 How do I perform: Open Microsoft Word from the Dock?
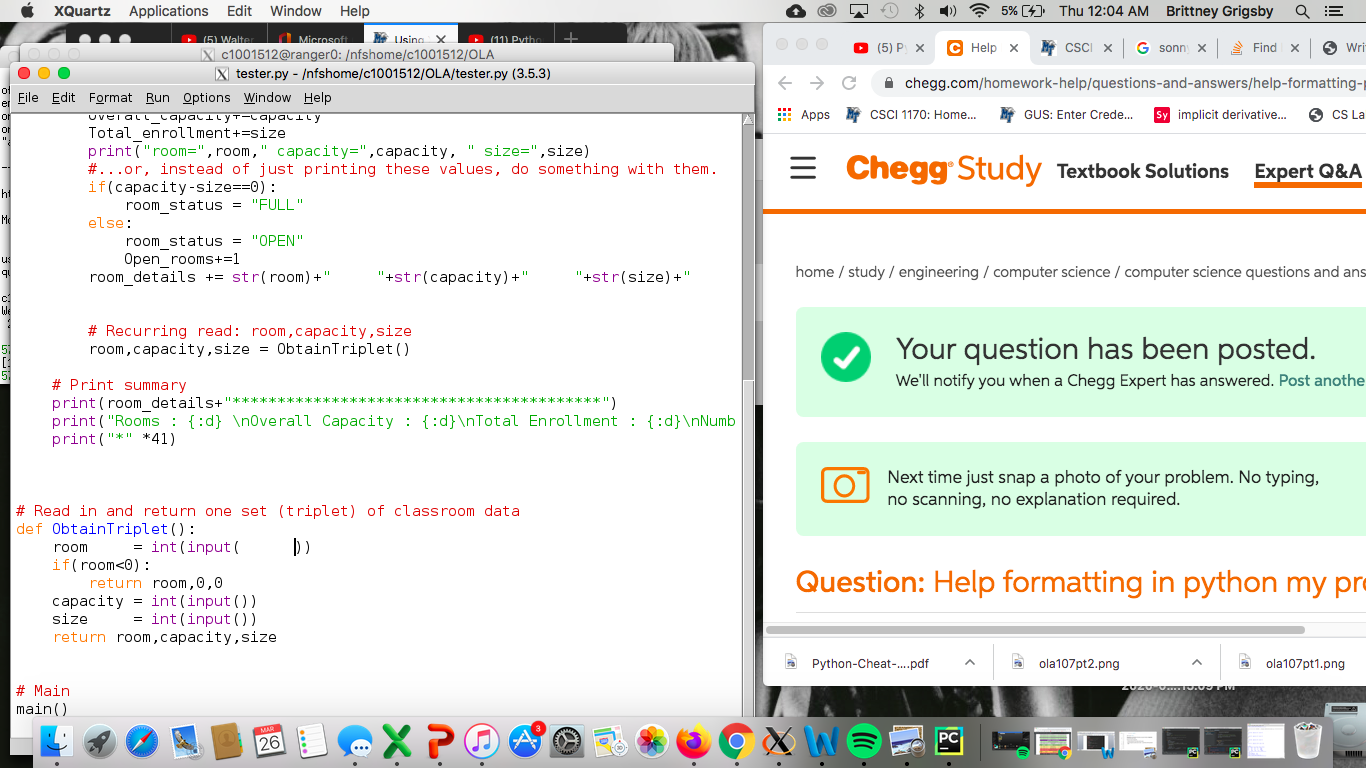(820, 741)
